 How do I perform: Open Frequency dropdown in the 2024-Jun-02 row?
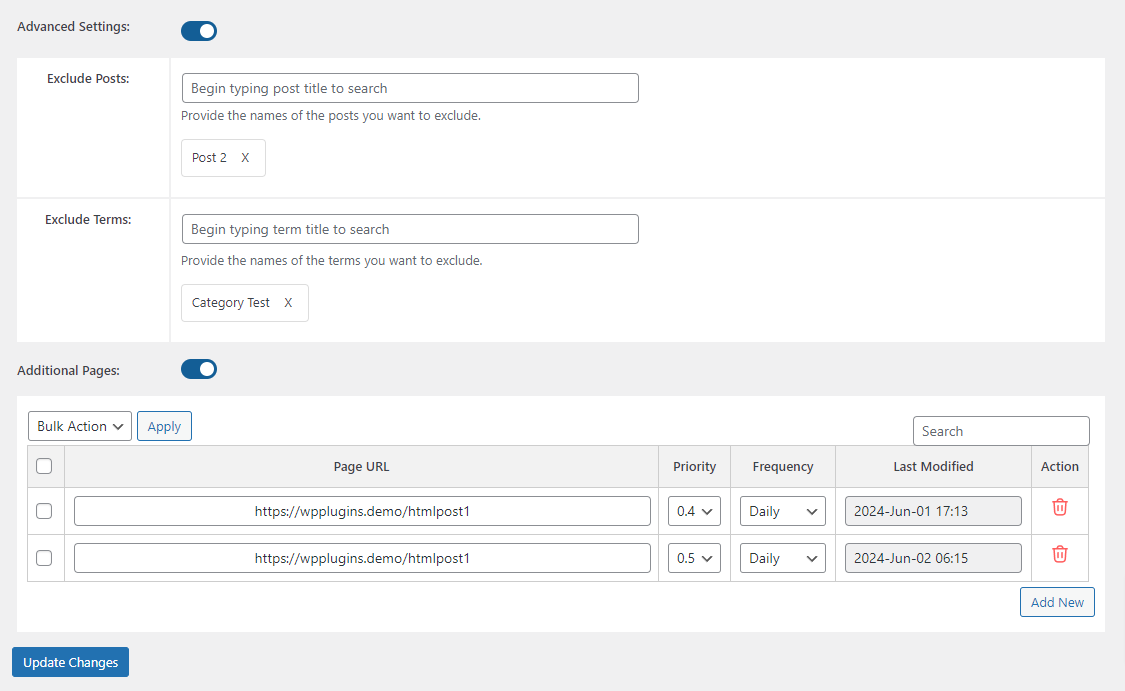point(783,558)
